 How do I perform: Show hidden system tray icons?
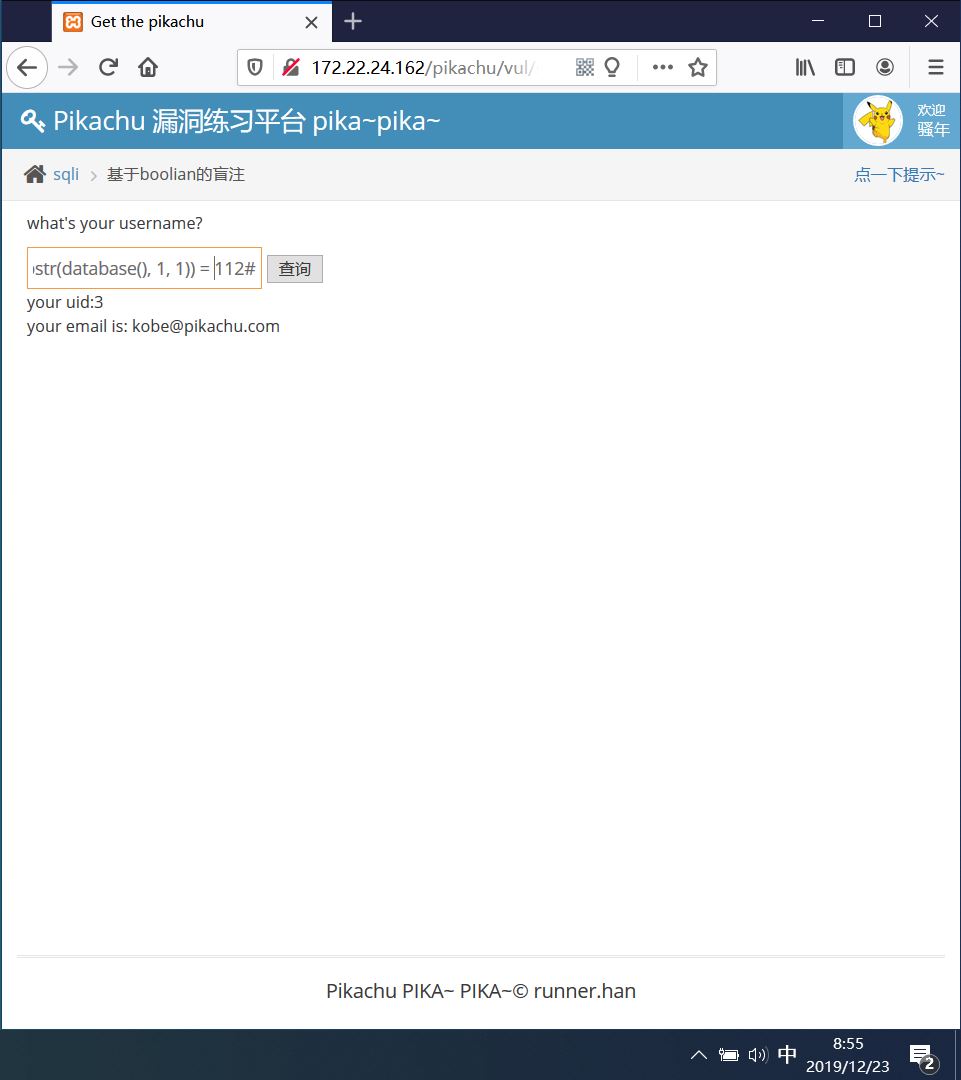point(699,1055)
